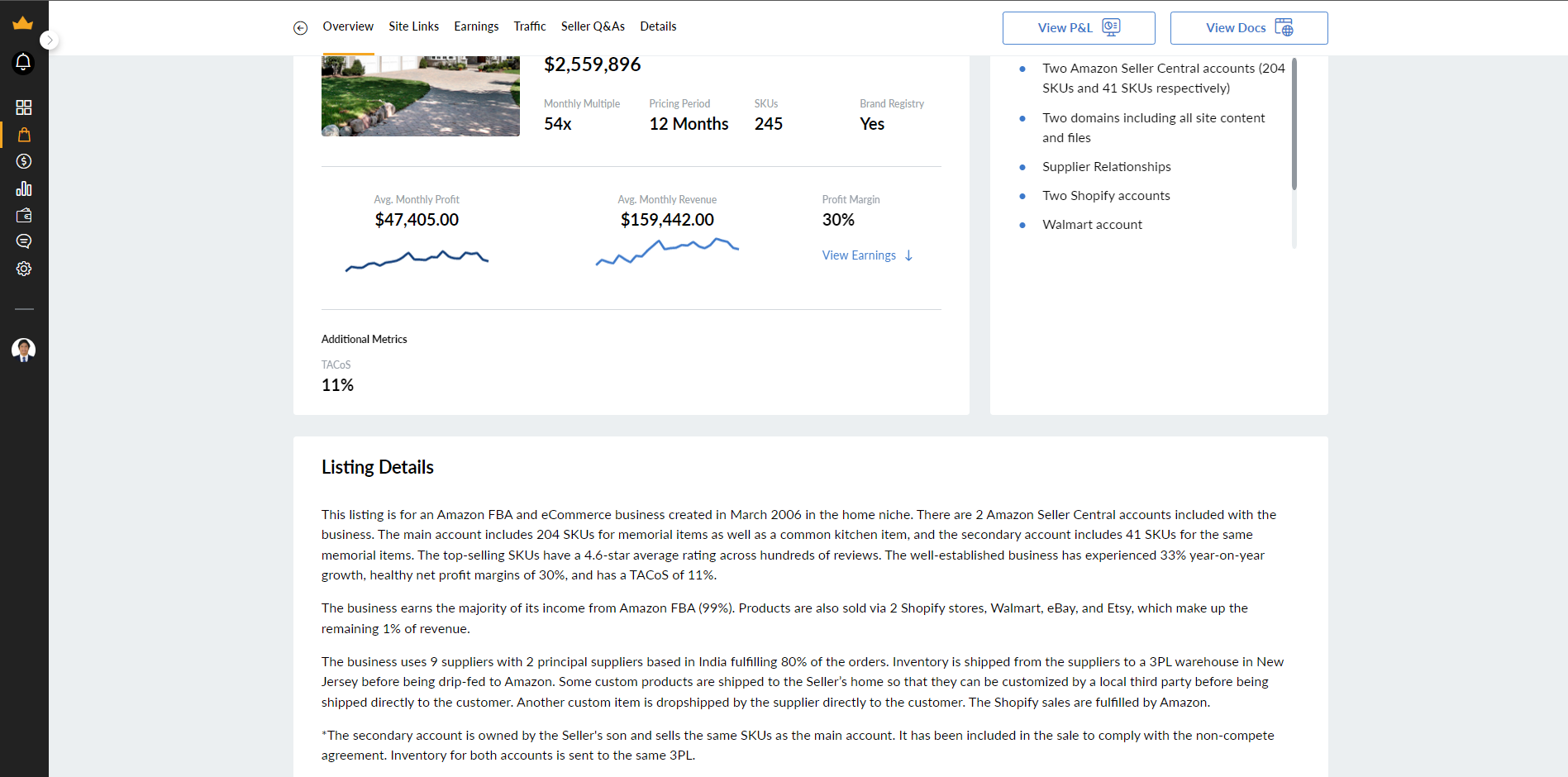
Task: Click the 54x Monthly Multiple value
Action: pyautogui.click(x=558, y=124)
